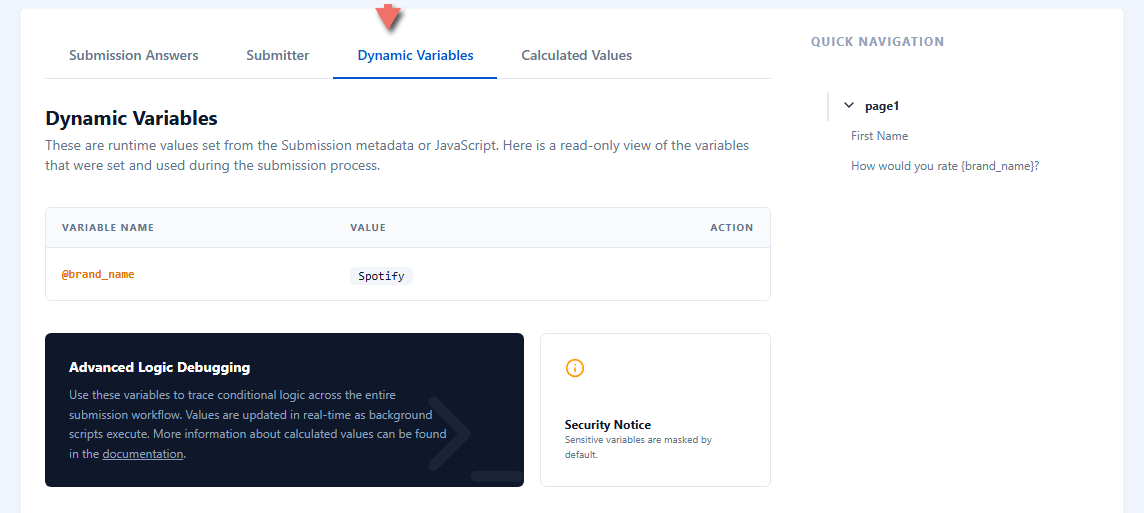Open the Submission Answers tab
1144x513 pixels.
pyautogui.click(x=134, y=55)
